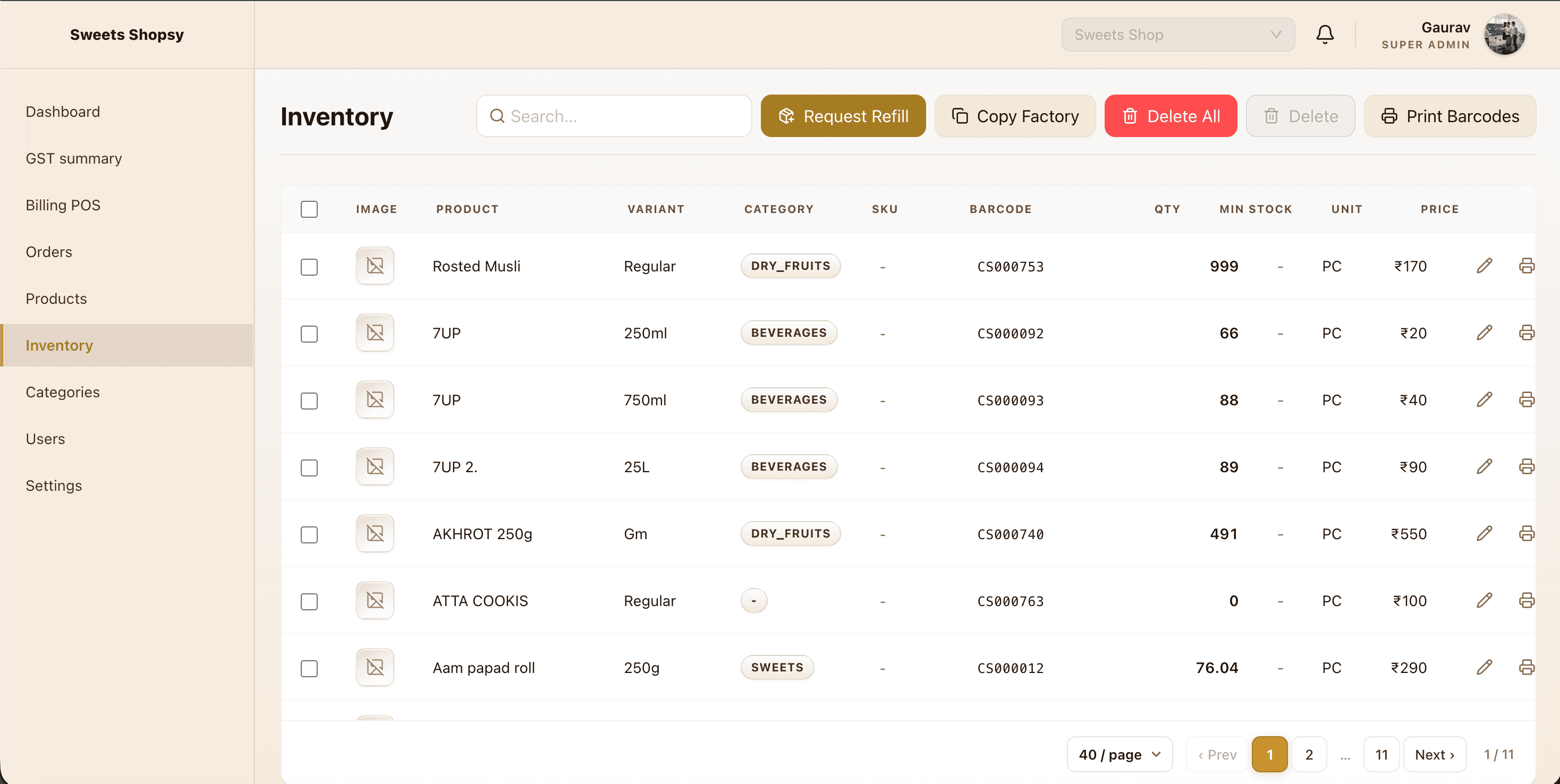Edit the 7UP 750ml row
This screenshot has height=784, width=1560.
click(1485, 399)
